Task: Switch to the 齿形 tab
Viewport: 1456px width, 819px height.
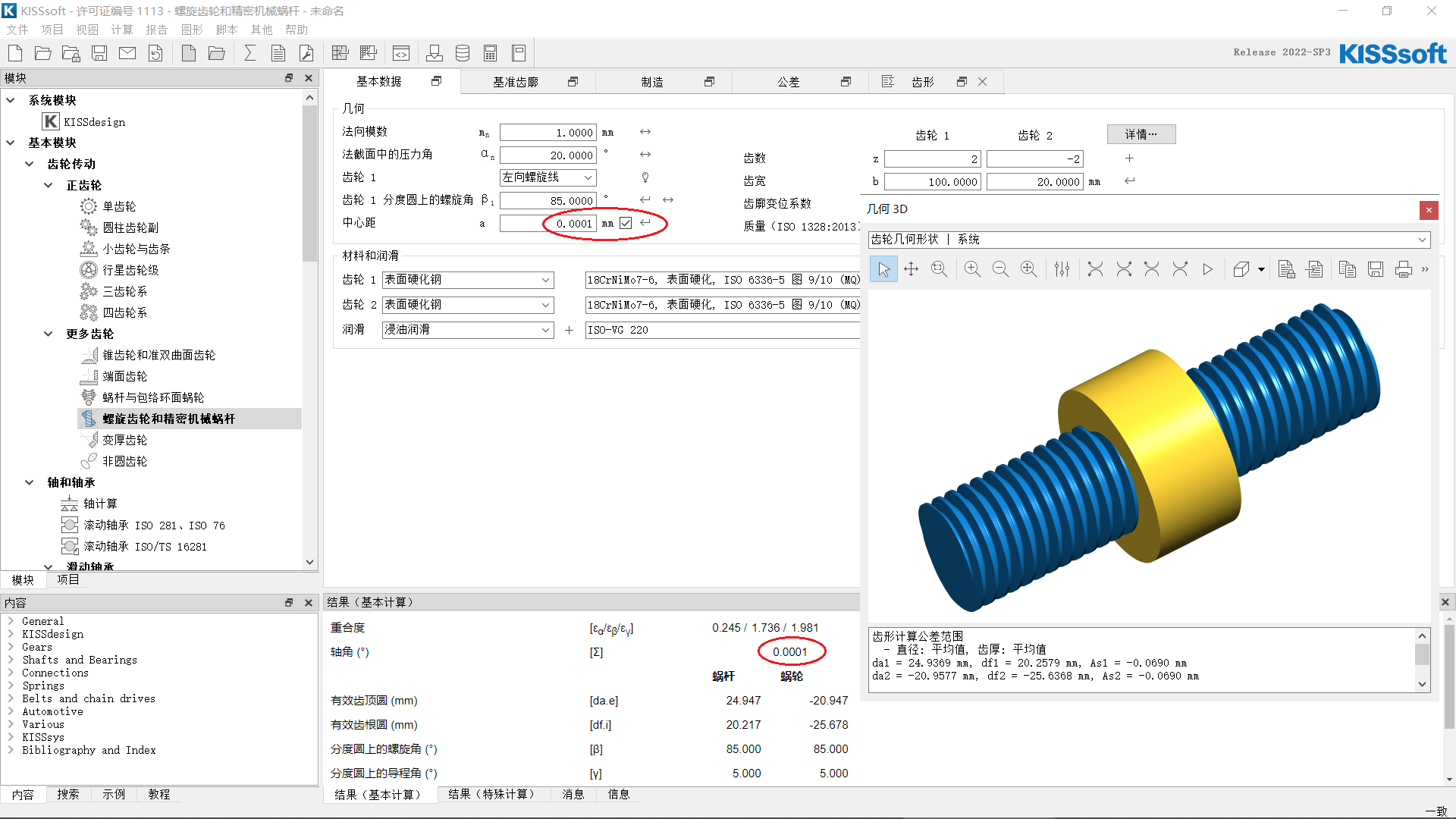Action: 923,82
